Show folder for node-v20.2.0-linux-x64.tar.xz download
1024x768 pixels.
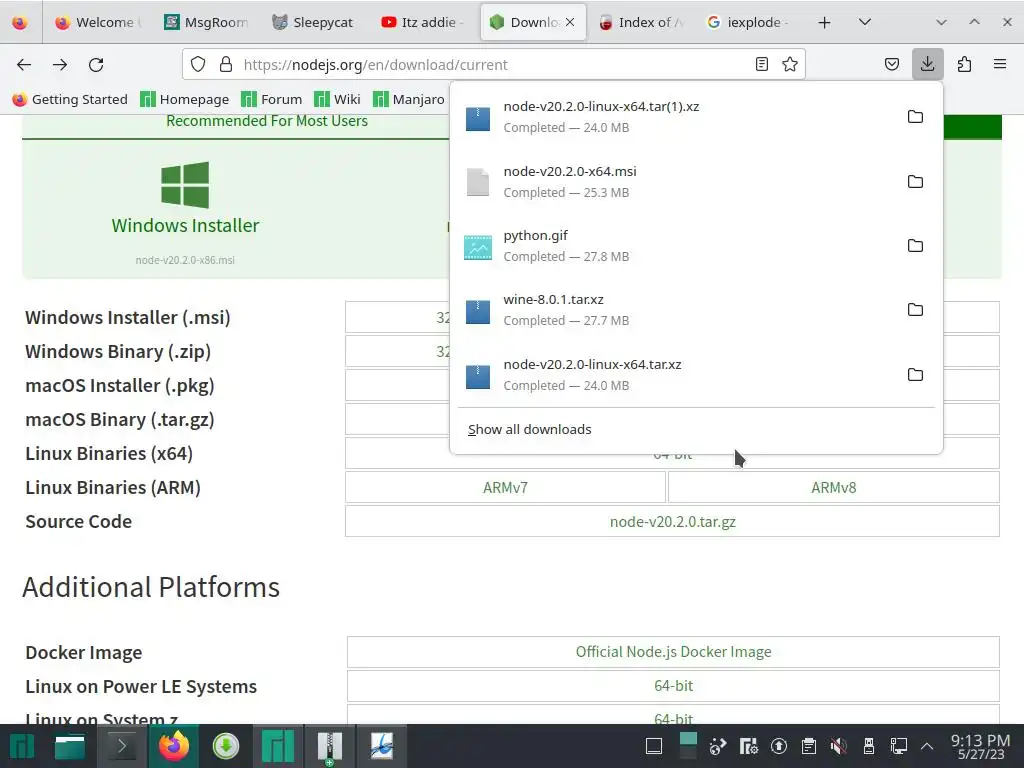point(915,375)
